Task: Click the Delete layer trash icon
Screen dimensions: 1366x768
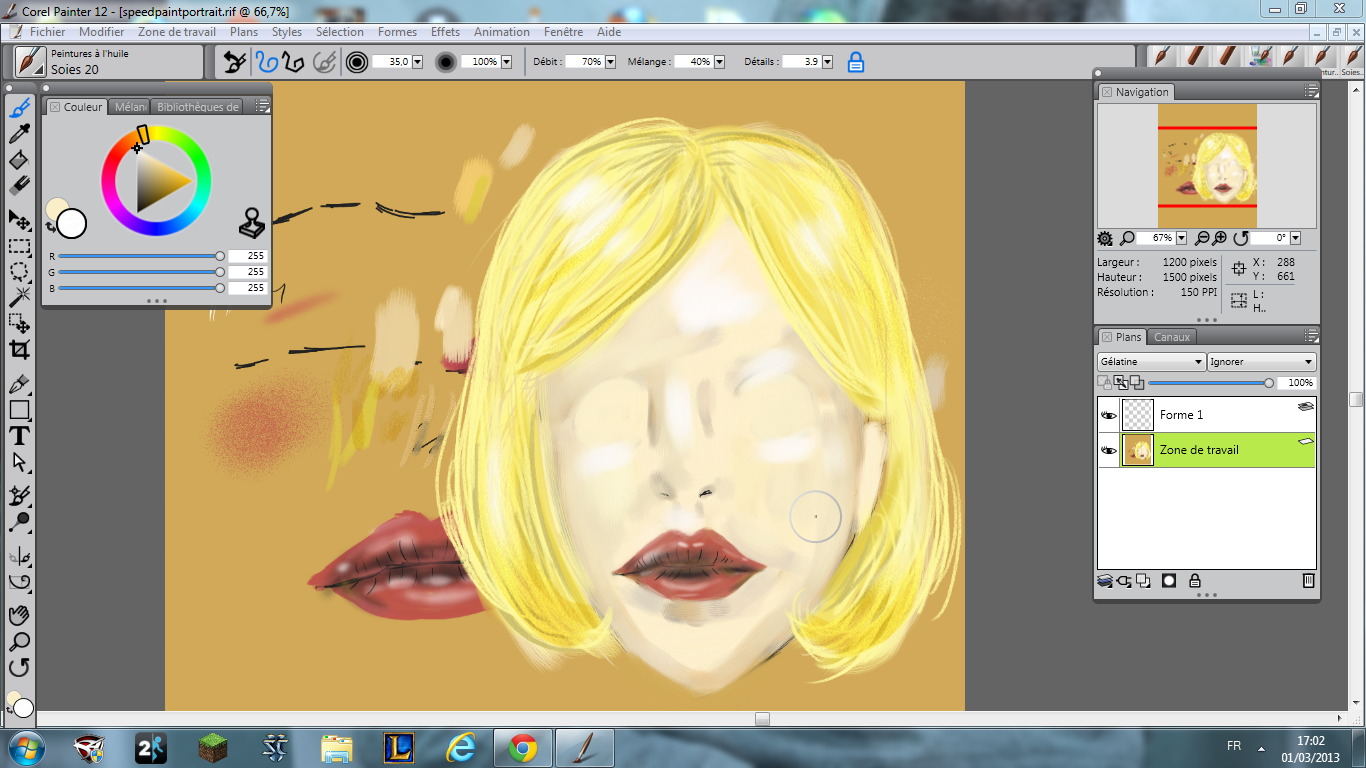Action: click(1308, 580)
